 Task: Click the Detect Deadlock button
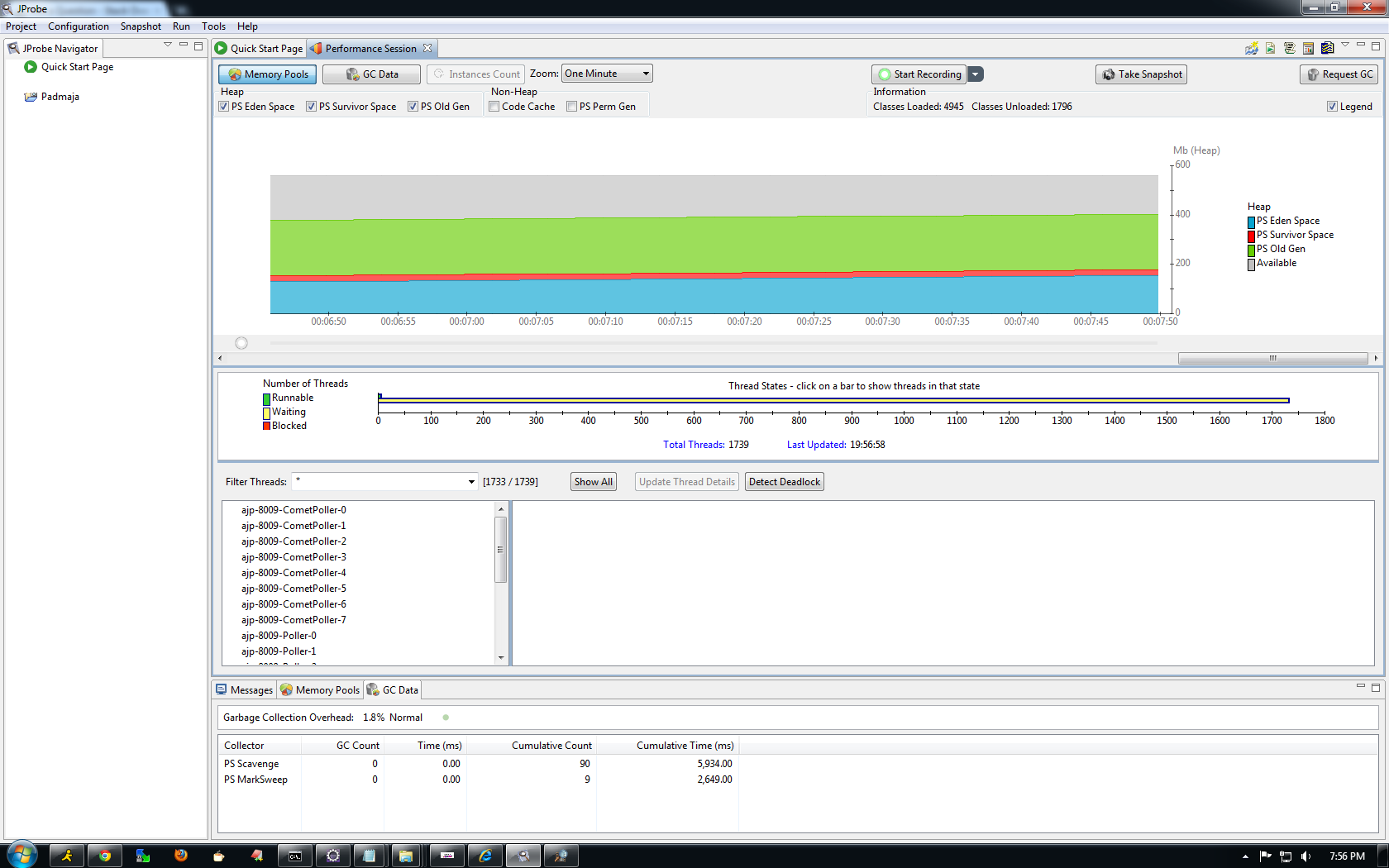(785, 482)
